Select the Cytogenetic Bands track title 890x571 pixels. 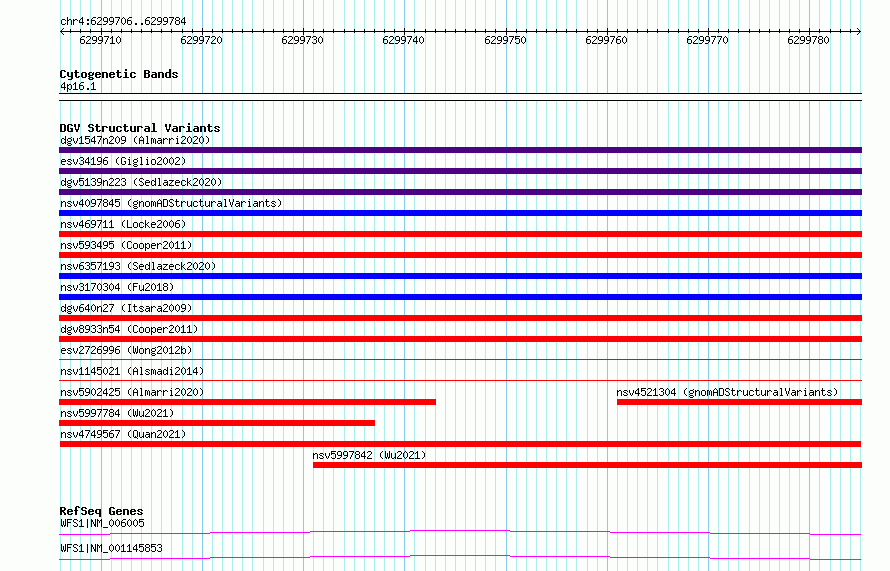click(119, 74)
